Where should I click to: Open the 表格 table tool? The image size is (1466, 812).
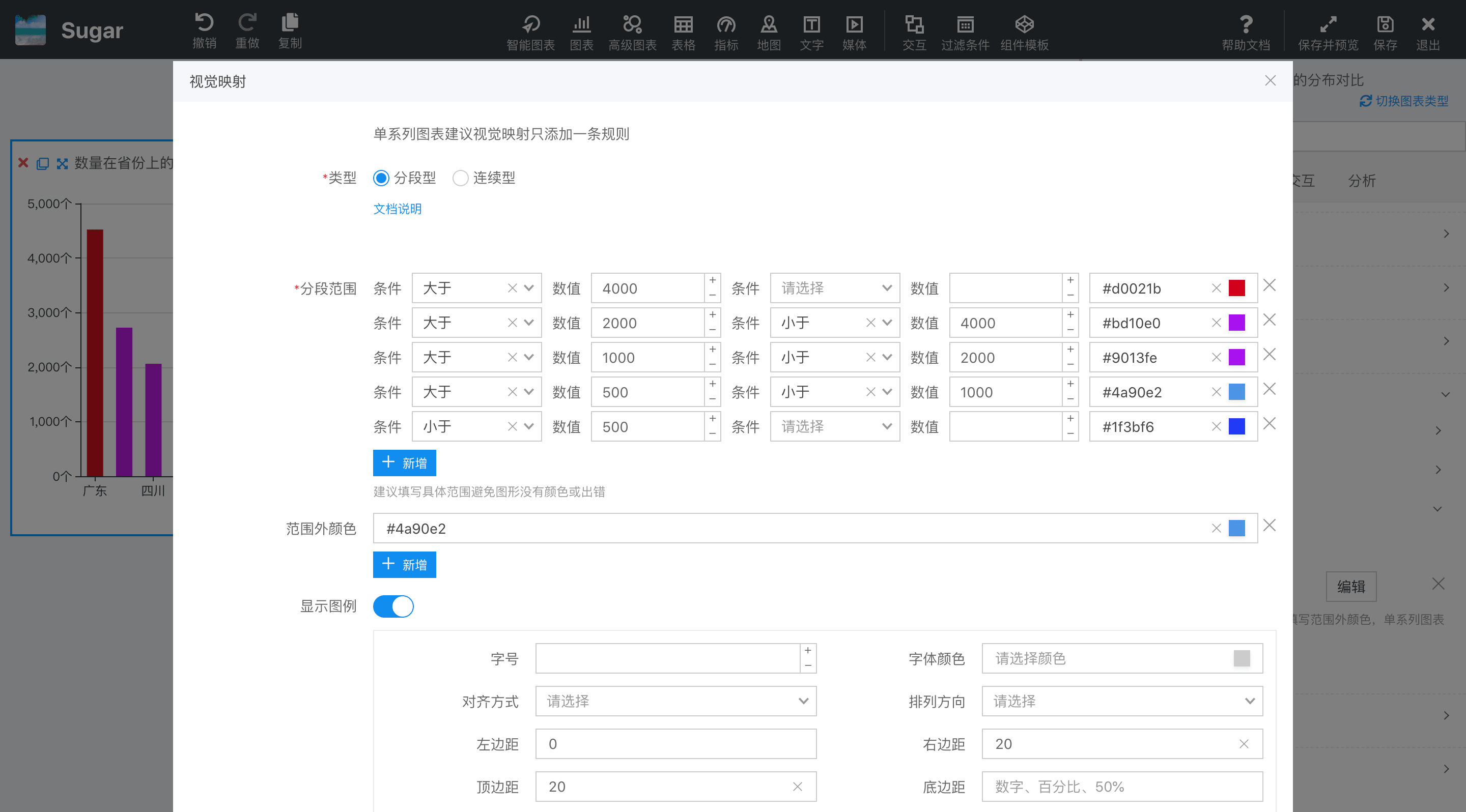tap(684, 33)
